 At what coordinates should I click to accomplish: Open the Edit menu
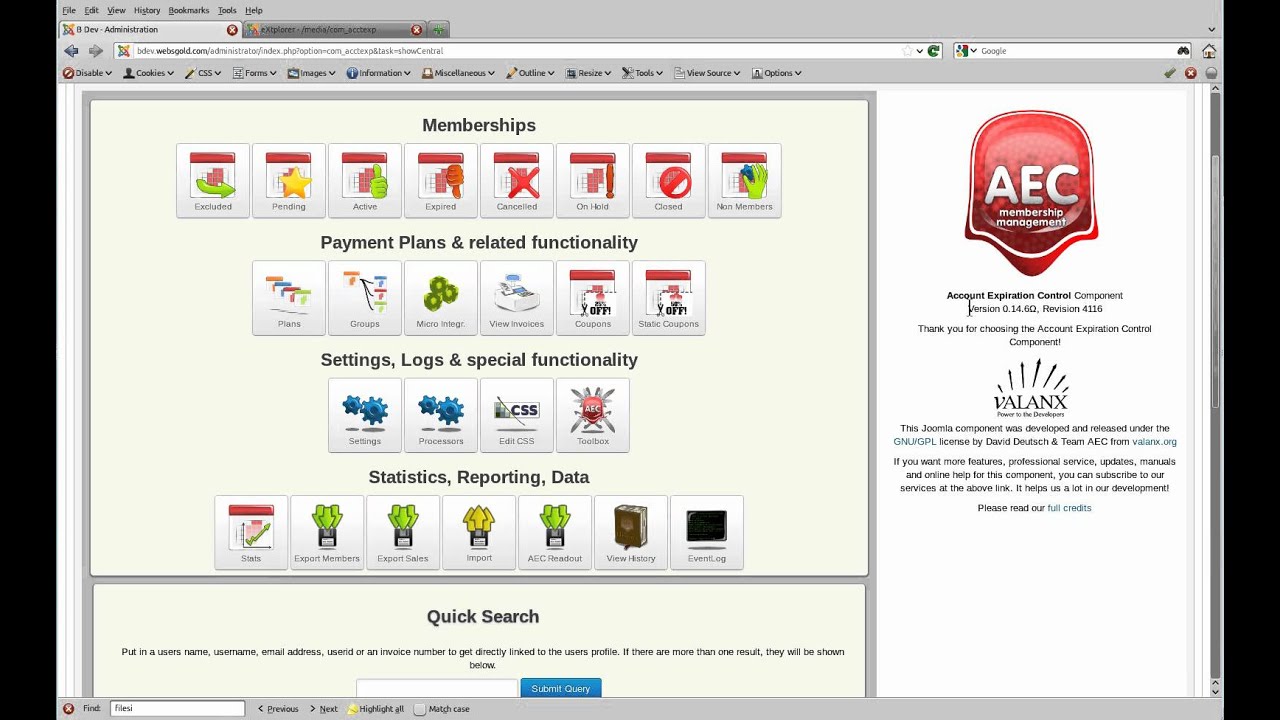[92, 10]
